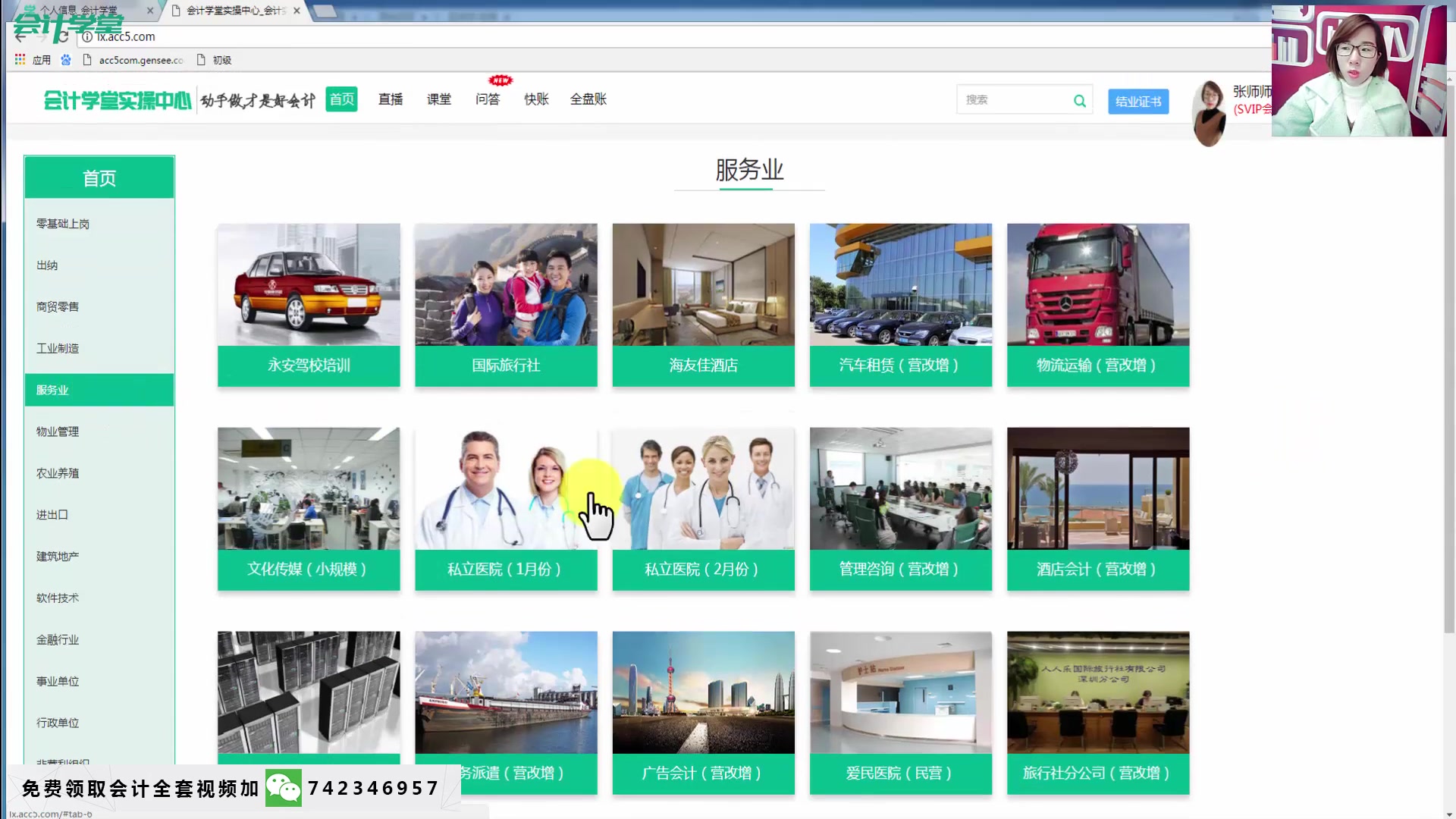
Task: Select 金融行业 in the left sidebar
Action: (x=58, y=640)
